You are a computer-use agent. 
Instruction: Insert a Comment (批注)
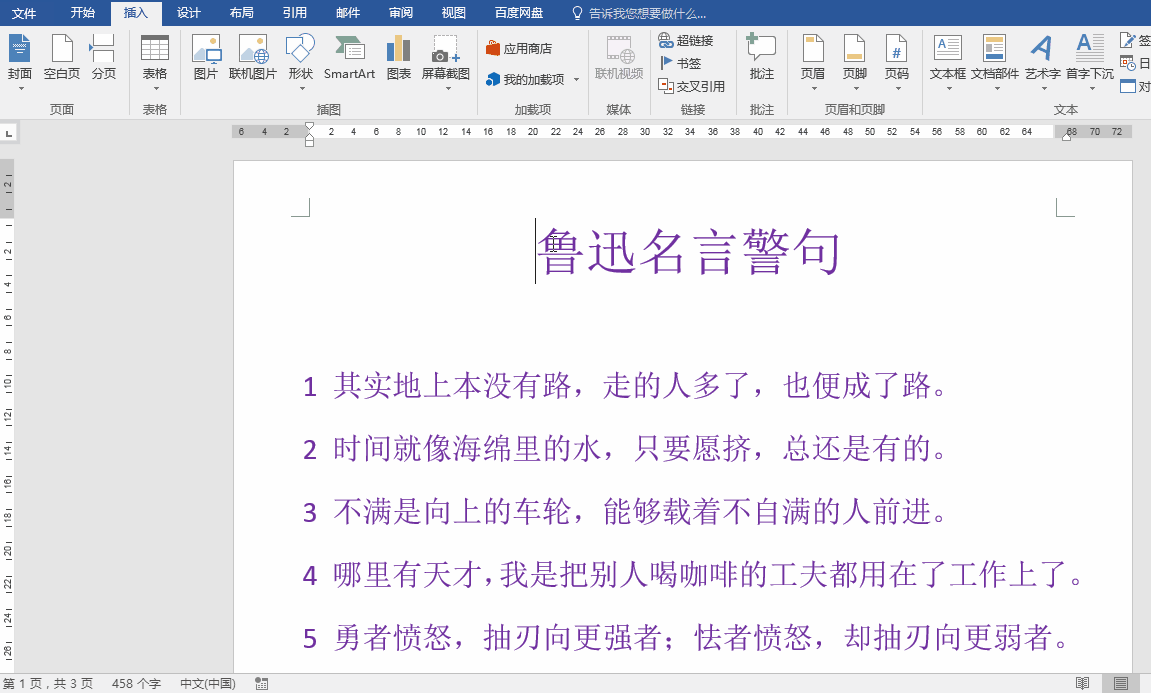point(761,59)
